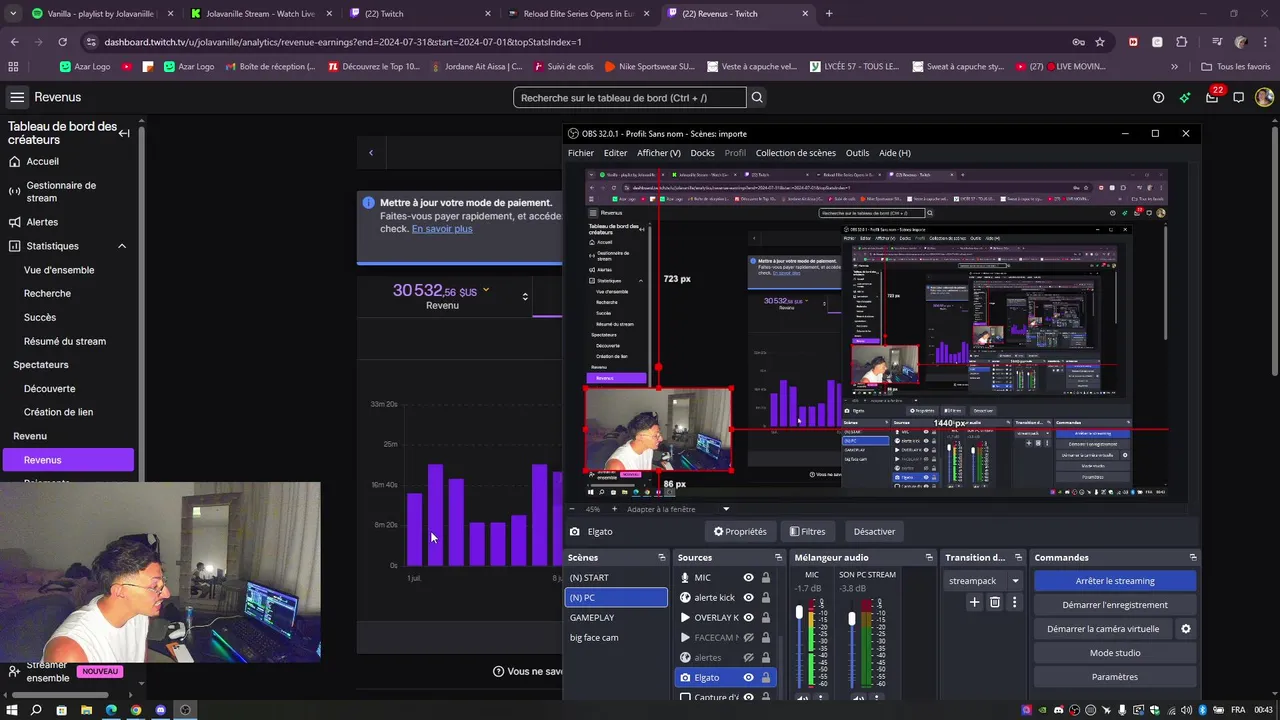
Task: Open Chrome tab search chevron
Action: pyautogui.click(x=13, y=14)
